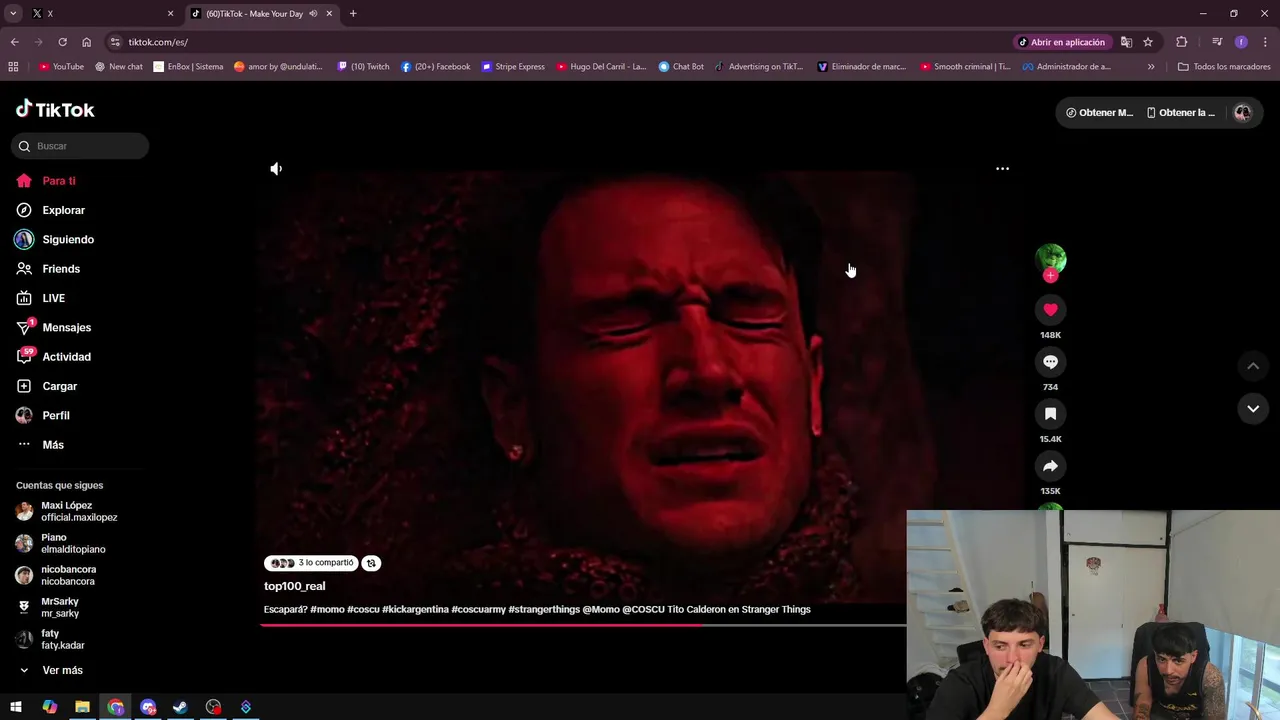The width and height of the screenshot is (1280, 720).
Task: Open the browser home page
Action: (x=87, y=42)
